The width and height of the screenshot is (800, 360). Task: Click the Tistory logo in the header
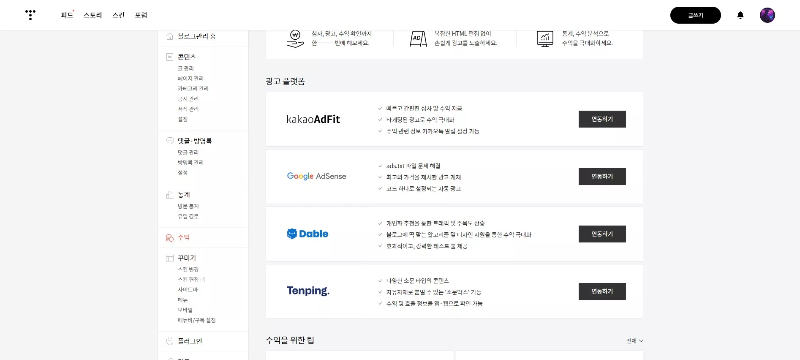coord(31,15)
